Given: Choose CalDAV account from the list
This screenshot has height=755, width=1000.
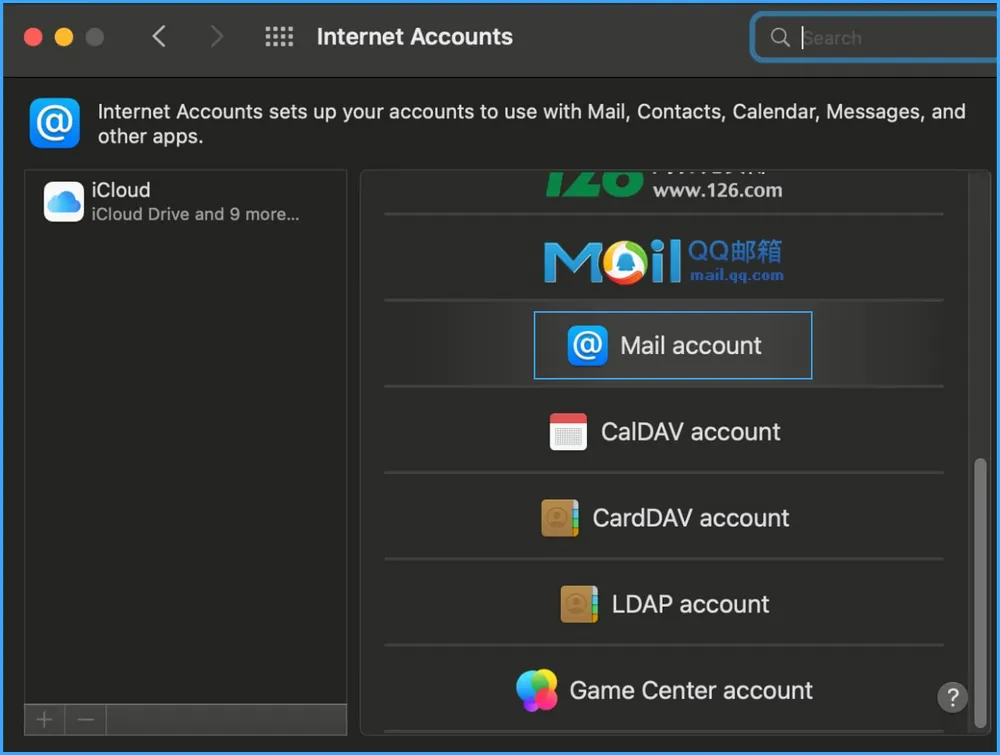Looking at the screenshot, I should [672, 431].
